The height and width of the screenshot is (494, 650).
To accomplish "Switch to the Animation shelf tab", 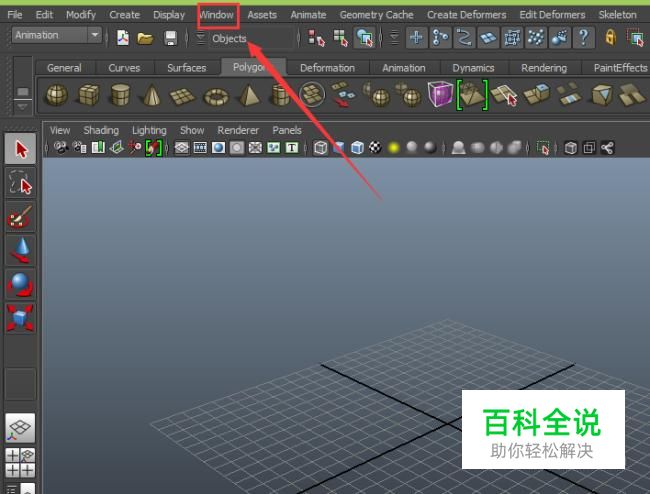I will [x=404, y=68].
